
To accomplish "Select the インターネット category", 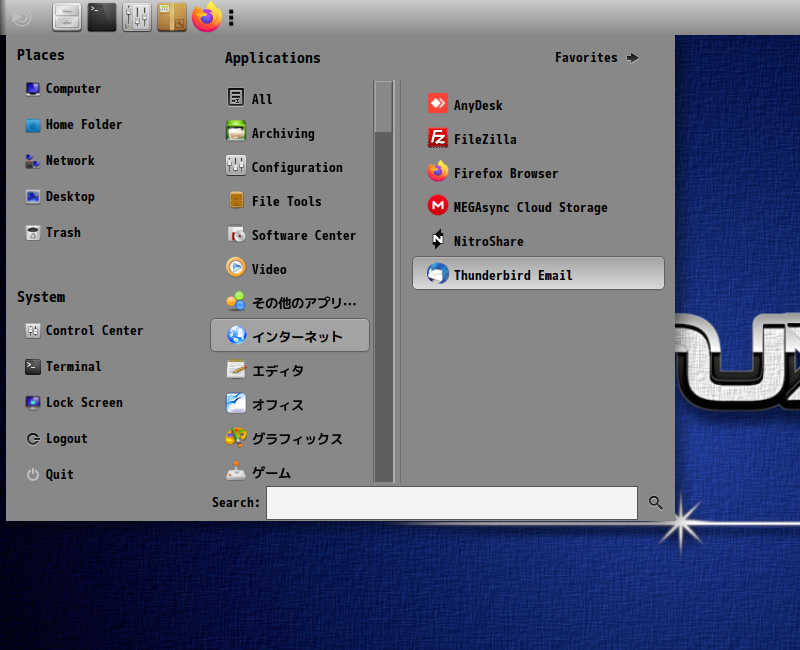I will [290, 335].
